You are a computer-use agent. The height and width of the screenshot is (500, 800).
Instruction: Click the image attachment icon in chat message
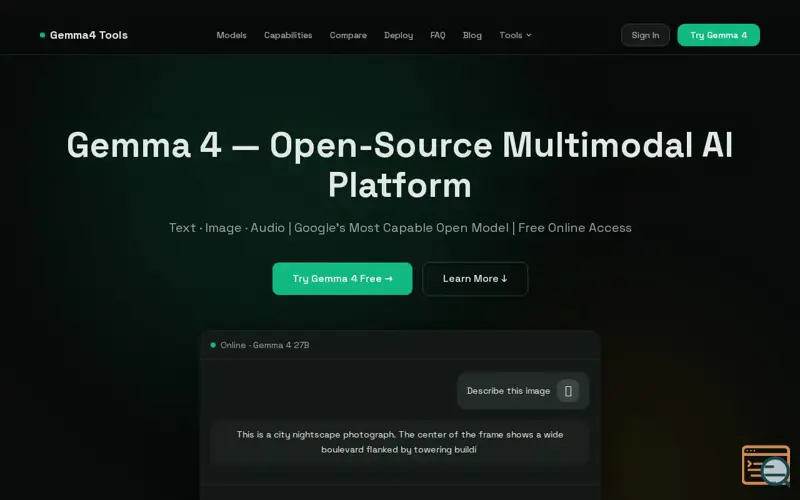click(x=568, y=391)
